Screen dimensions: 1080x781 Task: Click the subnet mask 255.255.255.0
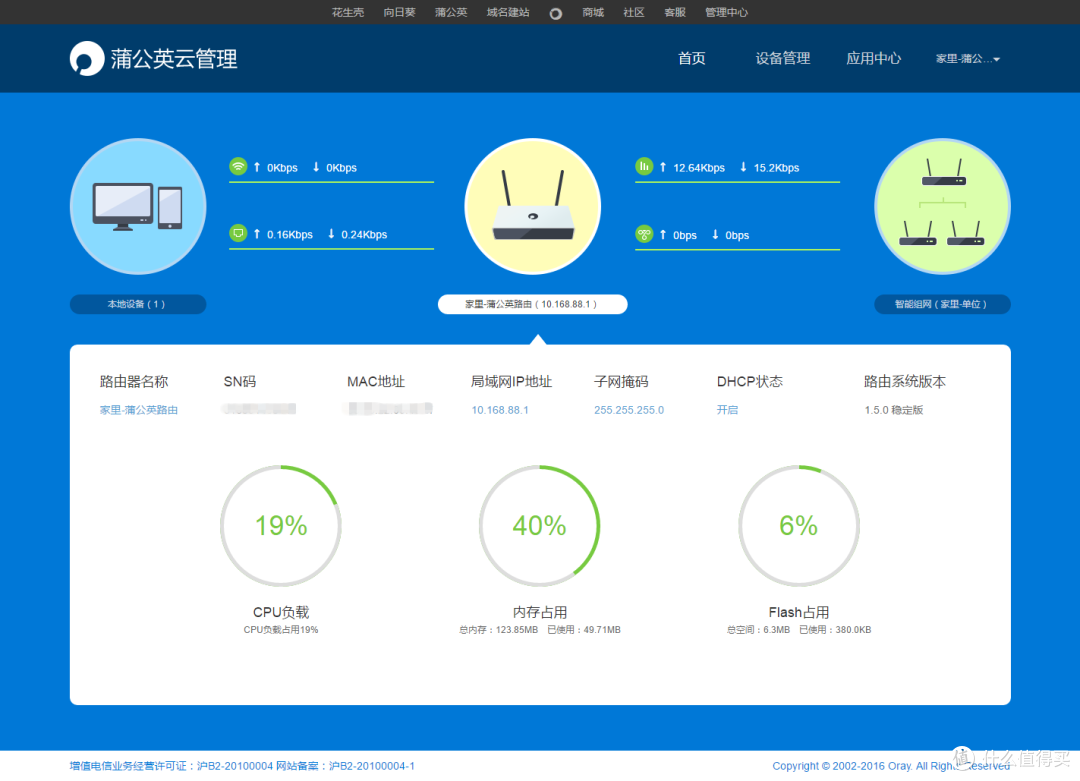(629, 410)
